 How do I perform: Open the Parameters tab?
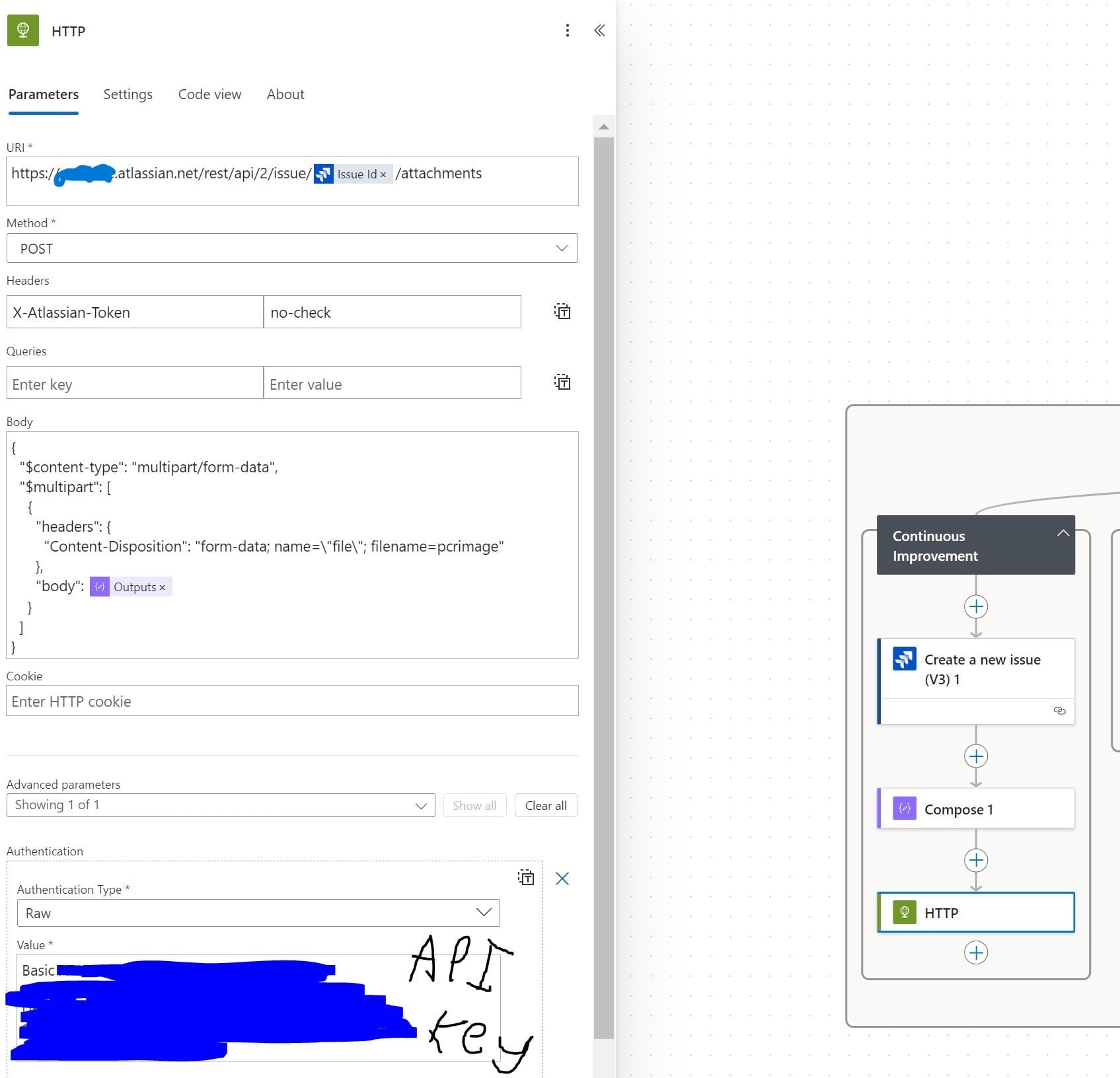(44, 94)
